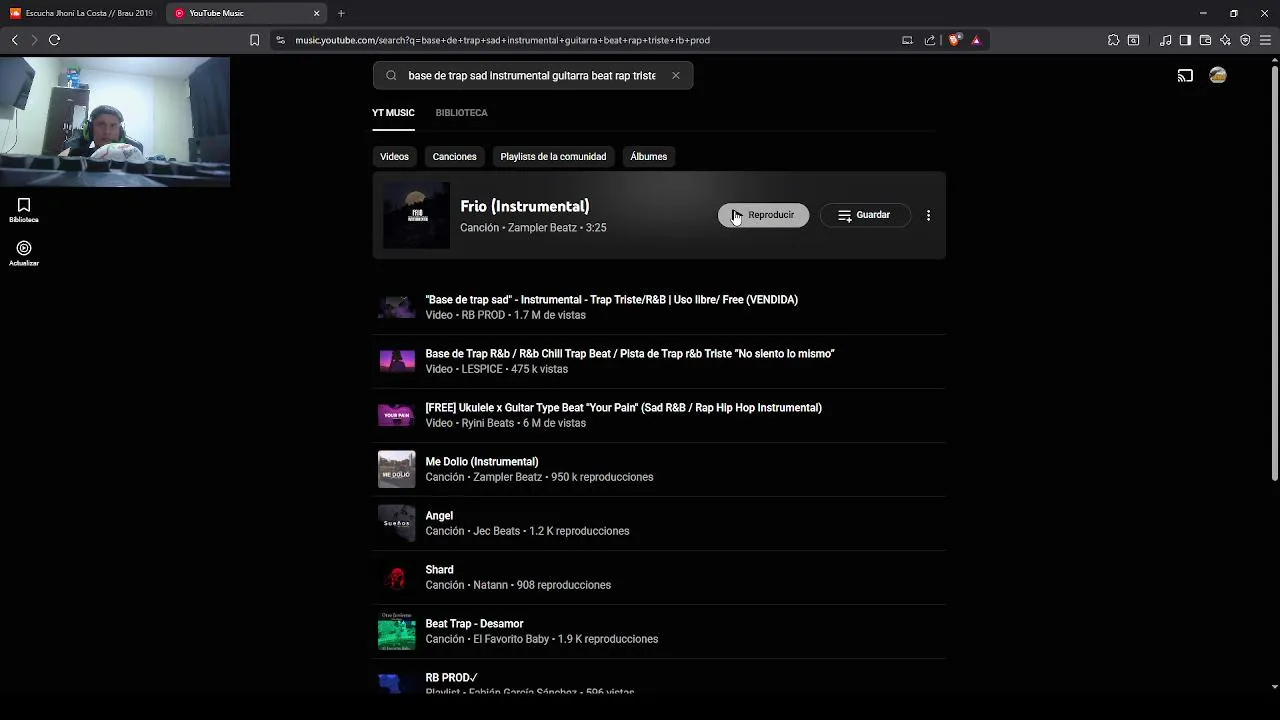Bookmark this page in the address bar

point(254,40)
